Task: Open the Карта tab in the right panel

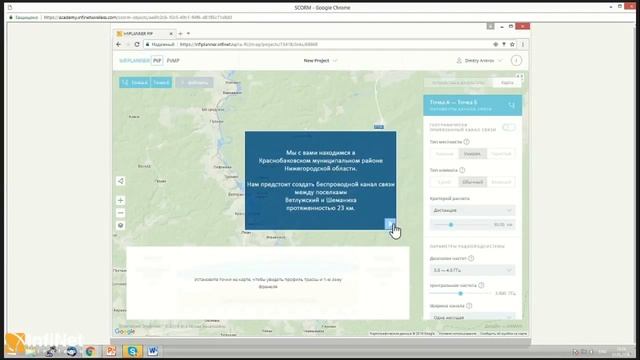Action: click(507, 83)
